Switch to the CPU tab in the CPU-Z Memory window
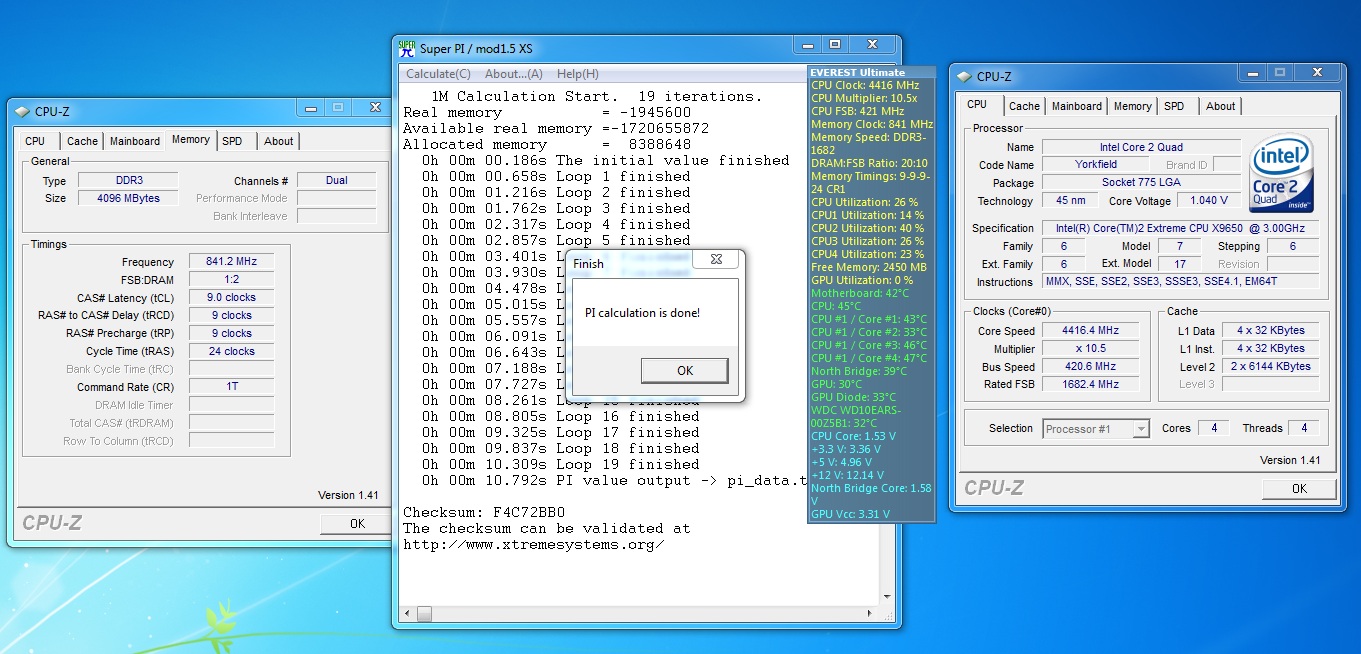Screen dimensions: 1361x654 36,141
